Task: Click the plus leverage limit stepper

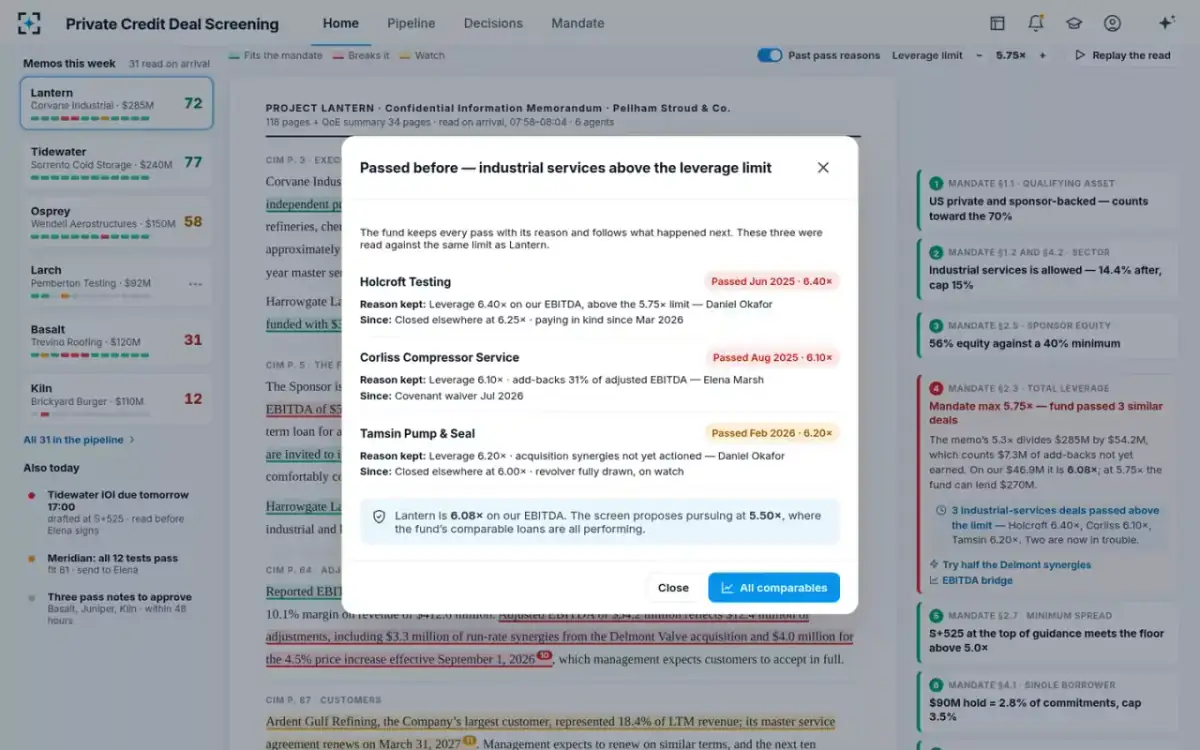Action: 1043,56
